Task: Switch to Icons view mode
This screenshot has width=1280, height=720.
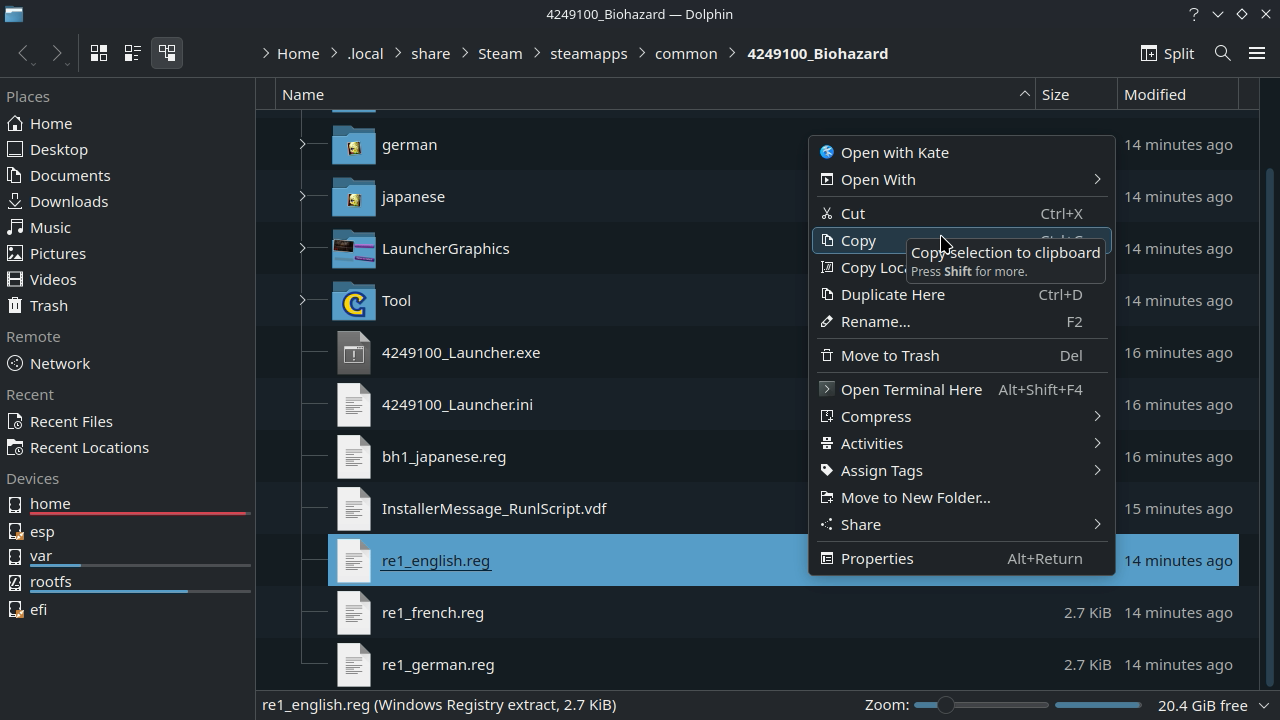Action: 99,53
